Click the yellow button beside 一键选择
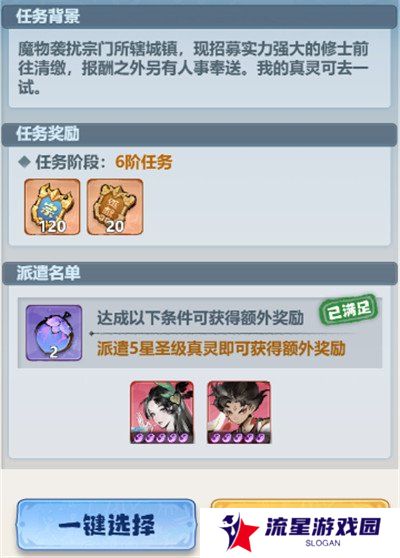Image resolution: width=400 pixels, height=558 pixels. pyautogui.click(x=299, y=504)
